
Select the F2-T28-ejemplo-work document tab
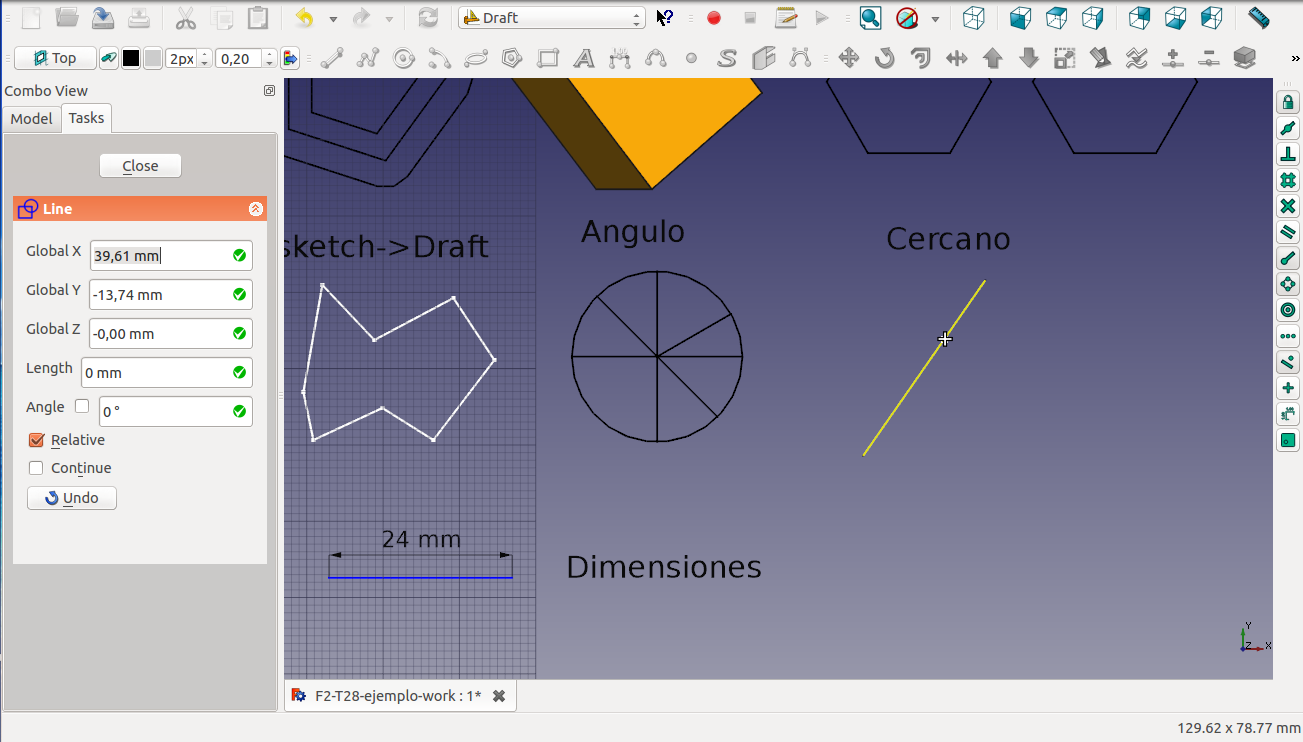click(398, 696)
